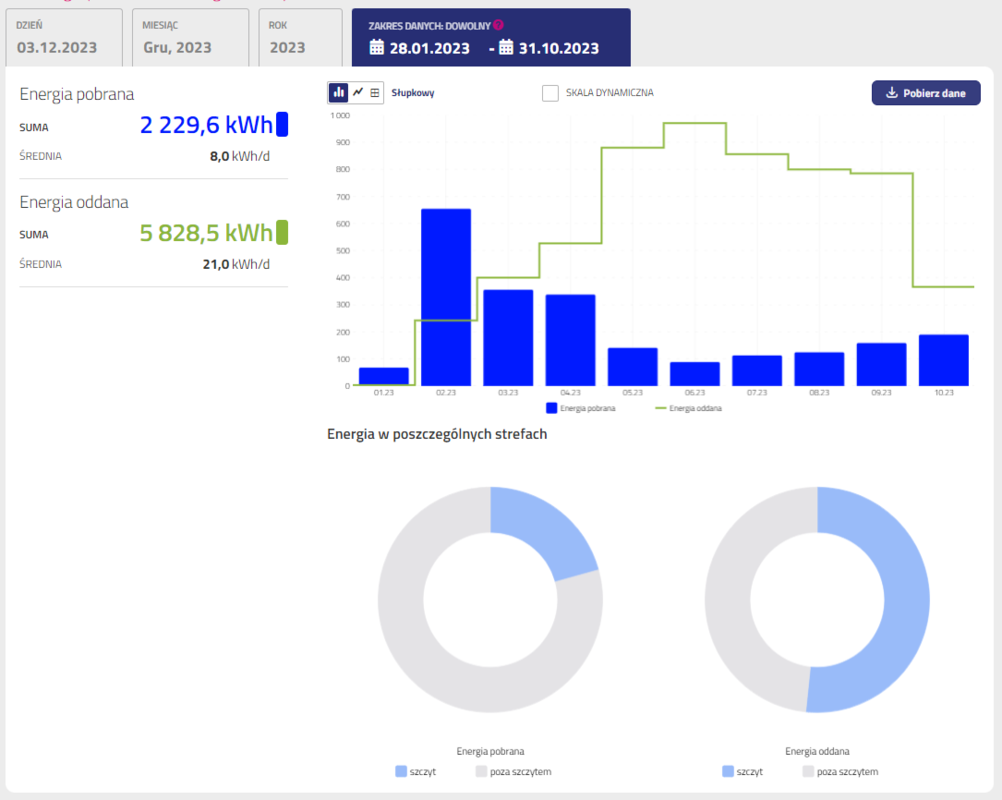The width and height of the screenshot is (1002, 800).
Task: Enable the Skala dynamiczna checkbox
Action: coord(550,93)
